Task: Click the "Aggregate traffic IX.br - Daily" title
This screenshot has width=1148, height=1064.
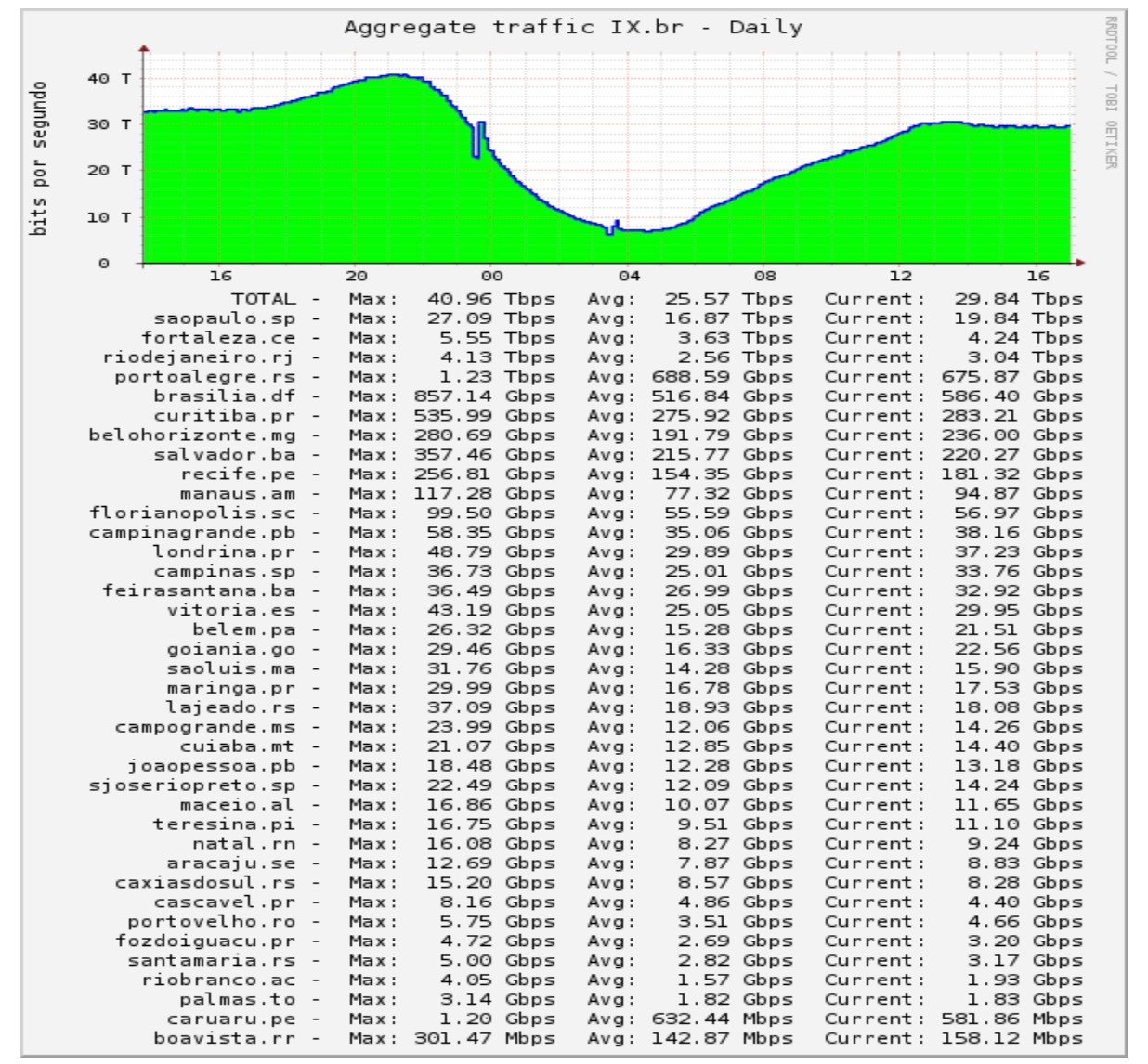Action: coord(572,27)
